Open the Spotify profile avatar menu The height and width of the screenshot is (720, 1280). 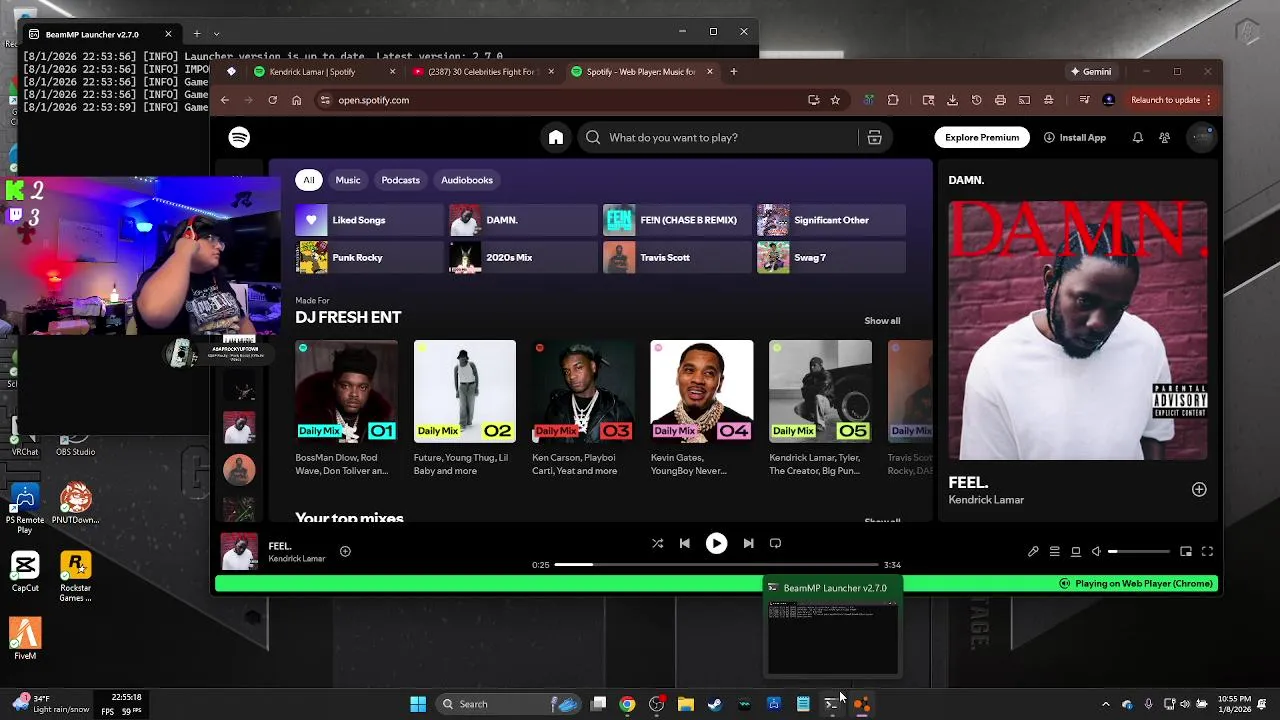[1200, 137]
